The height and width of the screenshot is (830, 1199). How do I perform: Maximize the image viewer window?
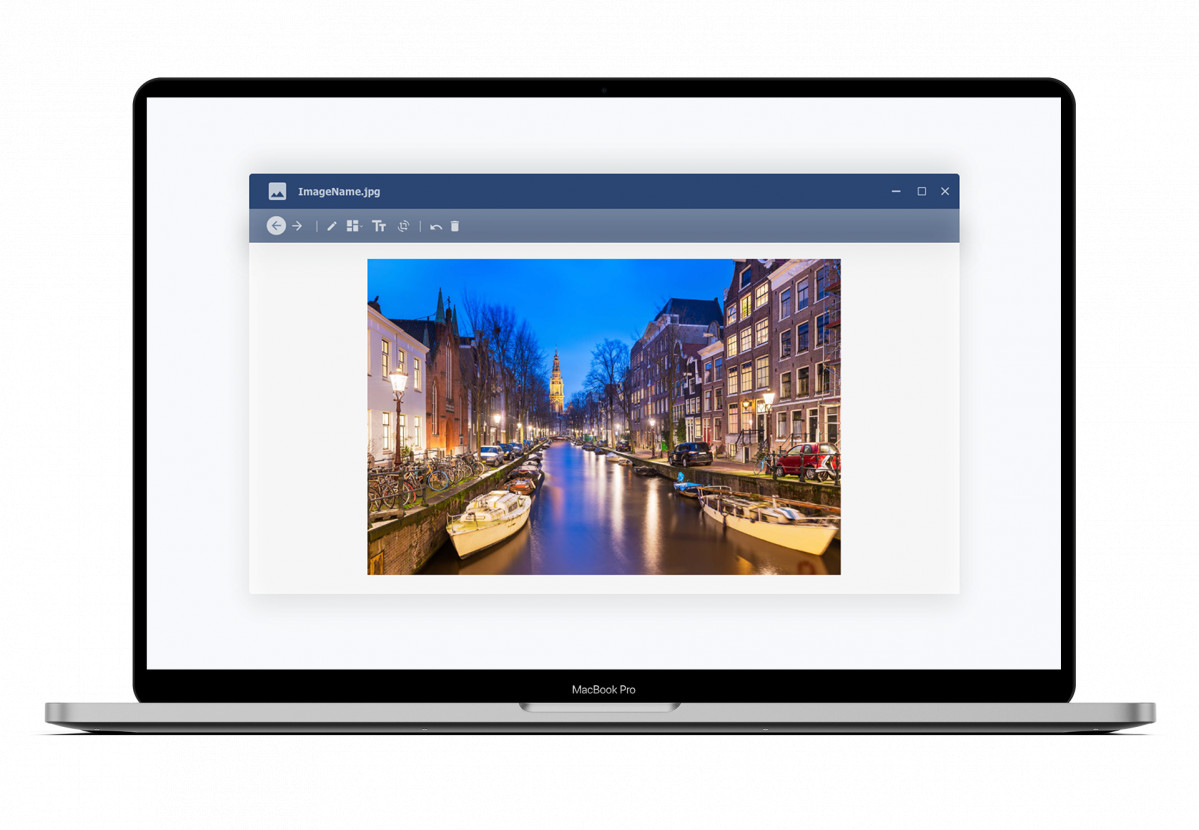pos(921,191)
